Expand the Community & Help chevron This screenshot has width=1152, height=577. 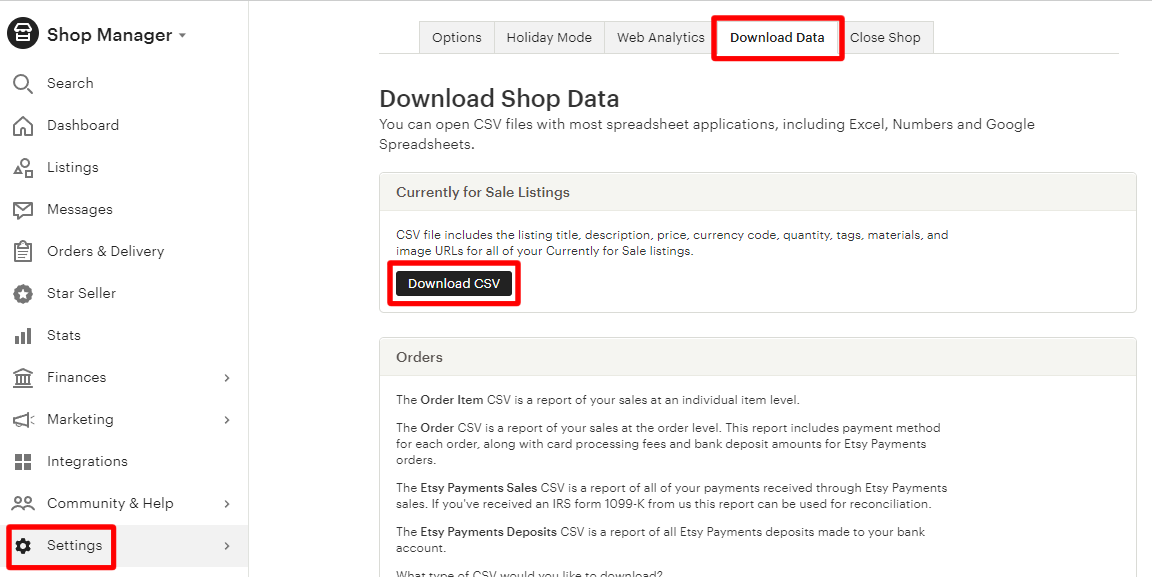[227, 504]
